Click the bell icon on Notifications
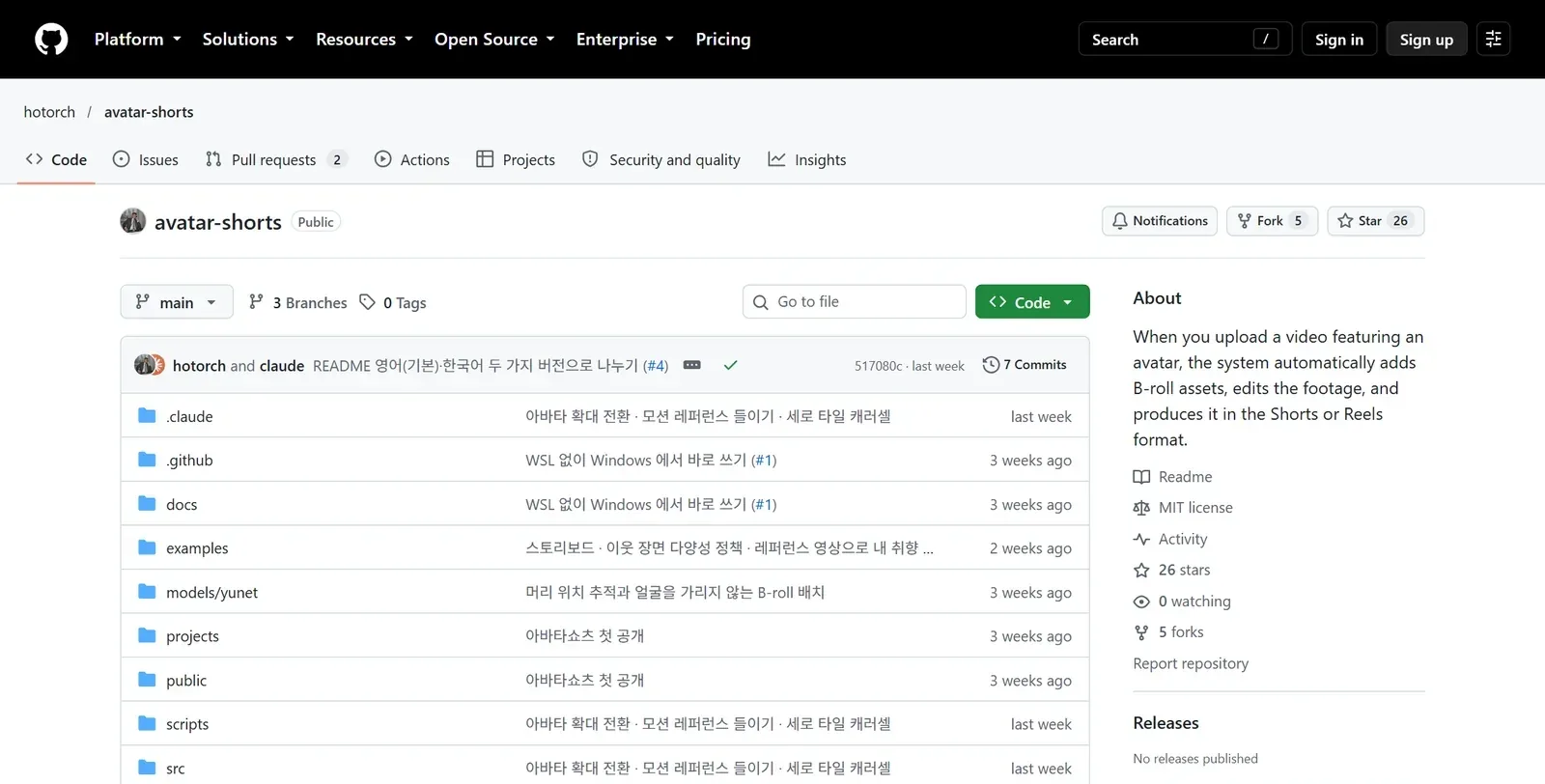 point(1119,221)
